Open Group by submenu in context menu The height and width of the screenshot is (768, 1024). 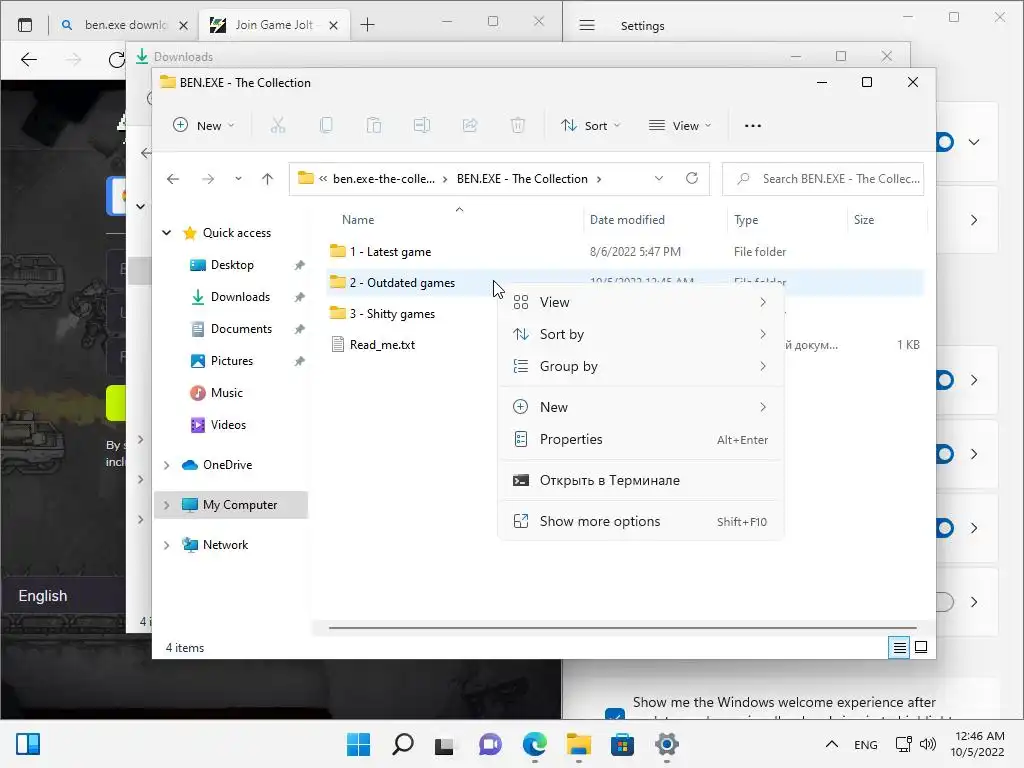coord(641,366)
